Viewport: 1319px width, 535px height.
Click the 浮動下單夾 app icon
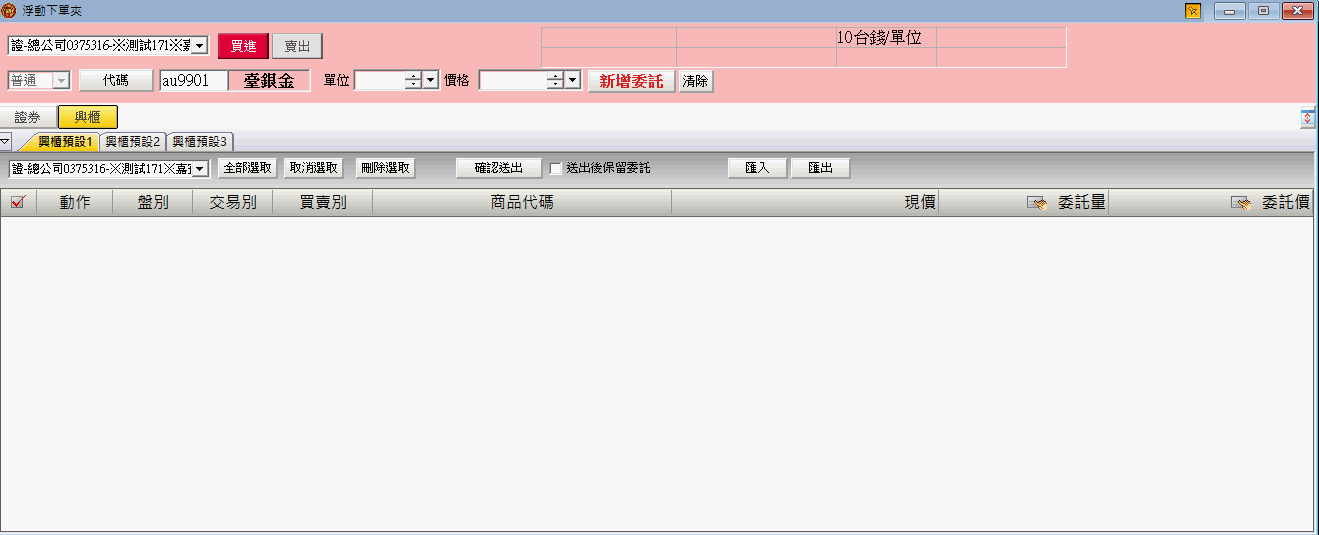click(x=9, y=11)
